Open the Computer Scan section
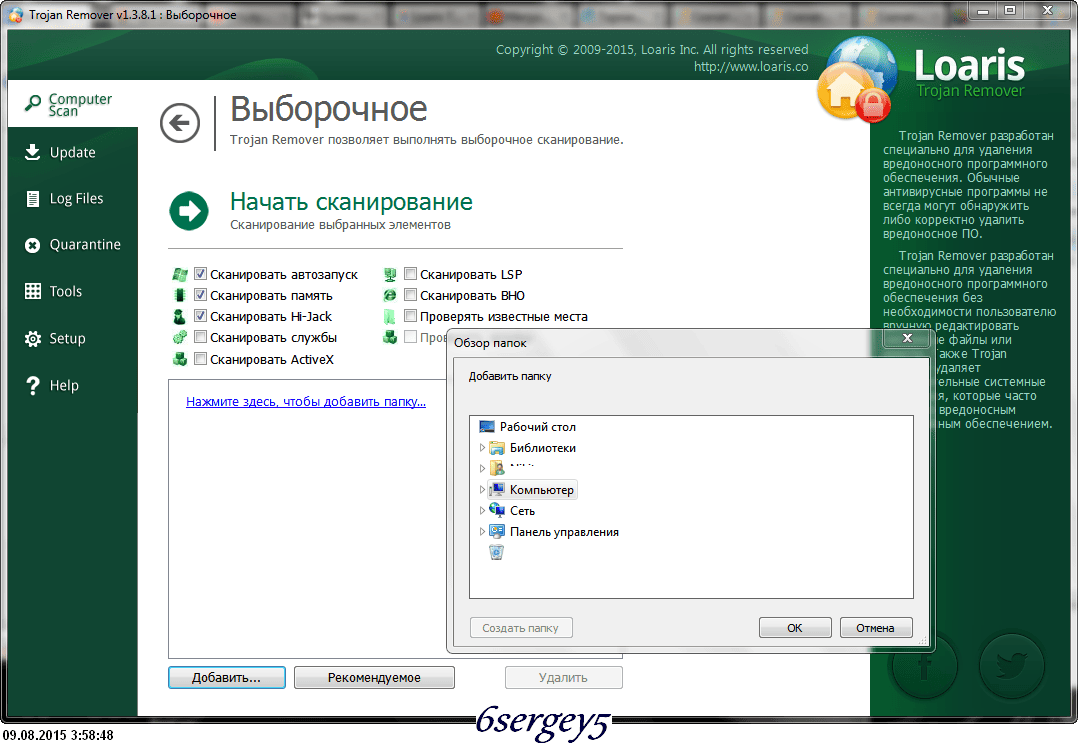The height and width of the screenshot is (744, 1078). [x=73, y=104]
